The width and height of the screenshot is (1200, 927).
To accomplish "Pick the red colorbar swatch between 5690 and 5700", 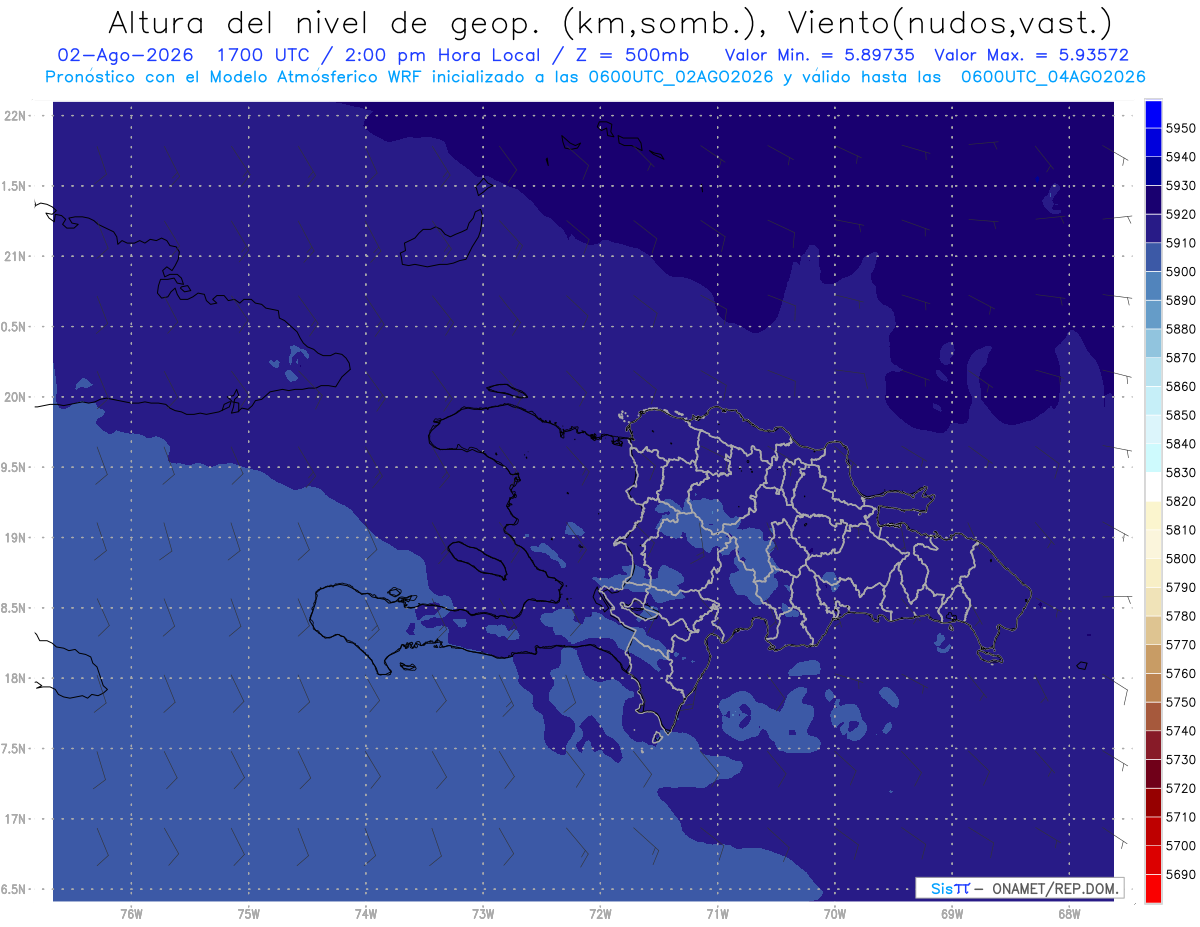I will pos(1153,860).
